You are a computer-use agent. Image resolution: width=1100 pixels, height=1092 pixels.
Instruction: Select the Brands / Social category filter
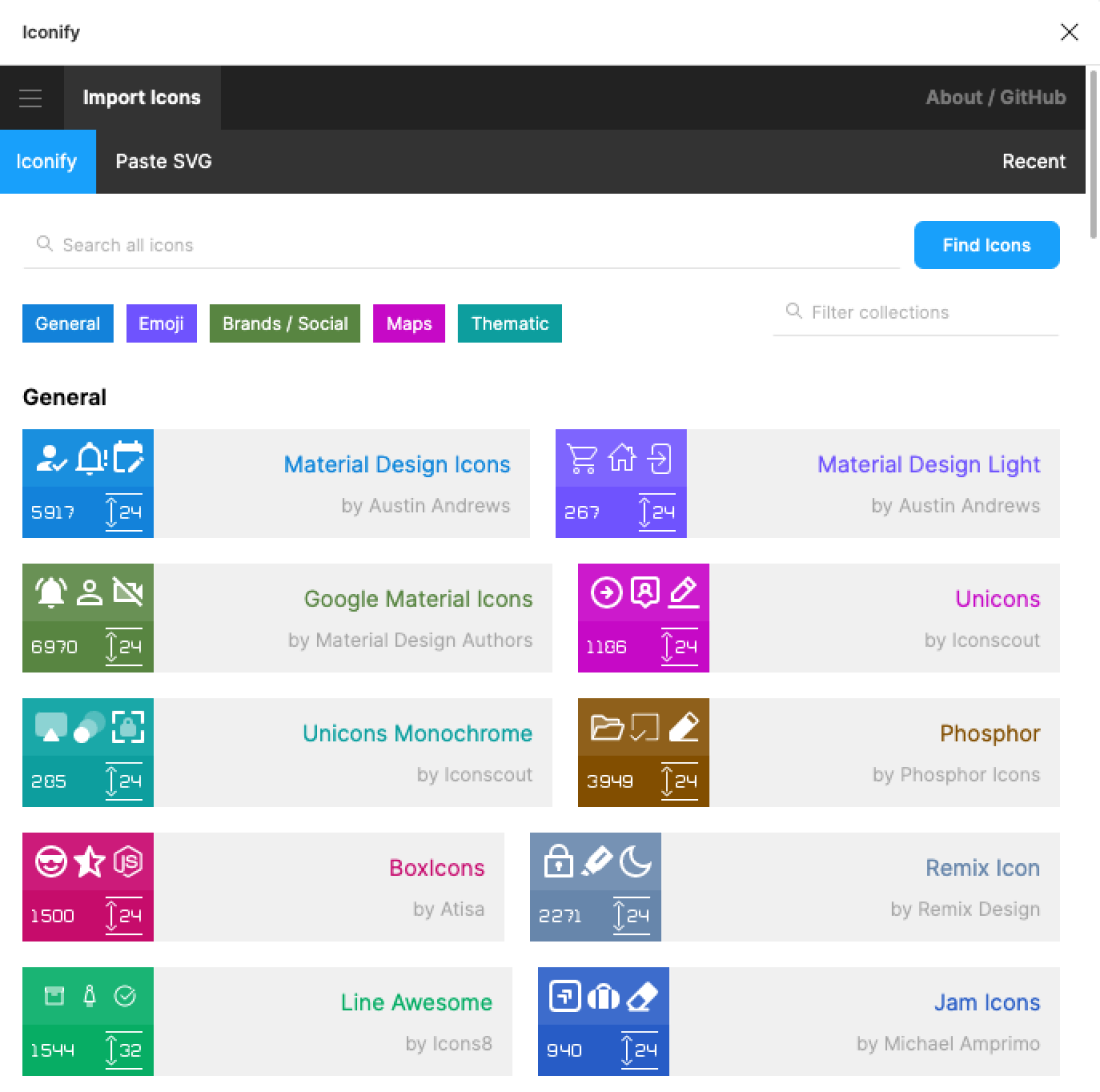(285, 323)
